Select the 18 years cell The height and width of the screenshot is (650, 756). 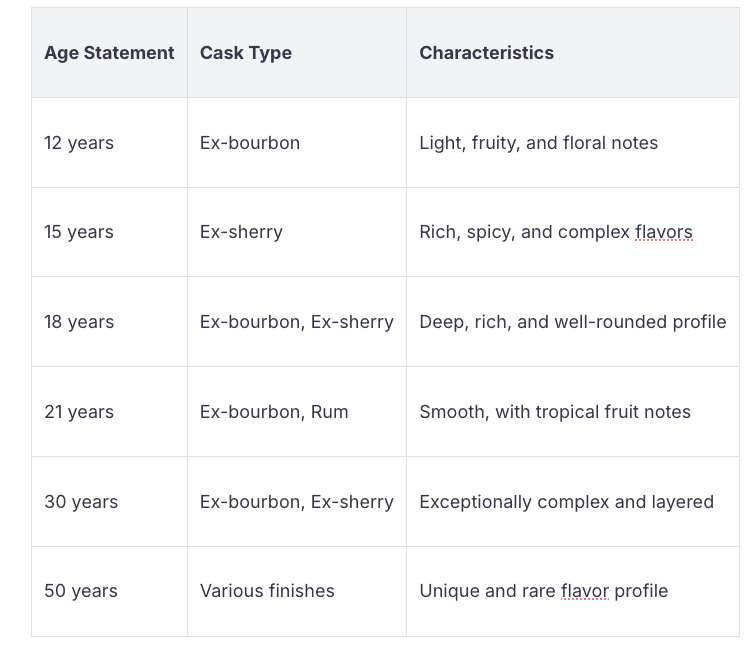pos(79,322)
